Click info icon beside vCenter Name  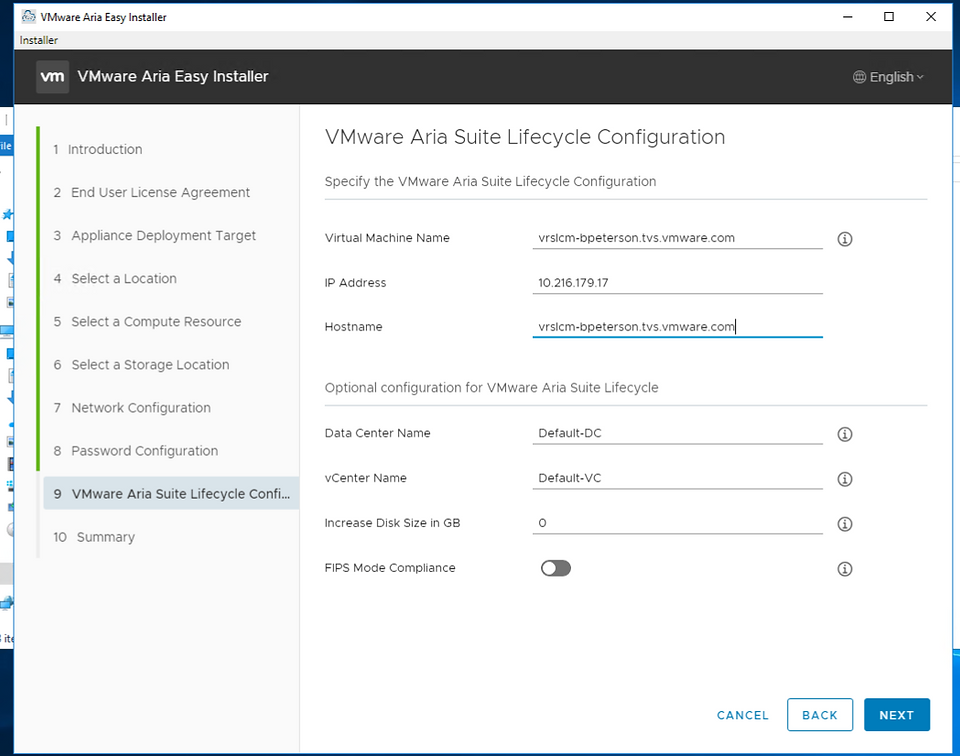click(x=844, y=479)
